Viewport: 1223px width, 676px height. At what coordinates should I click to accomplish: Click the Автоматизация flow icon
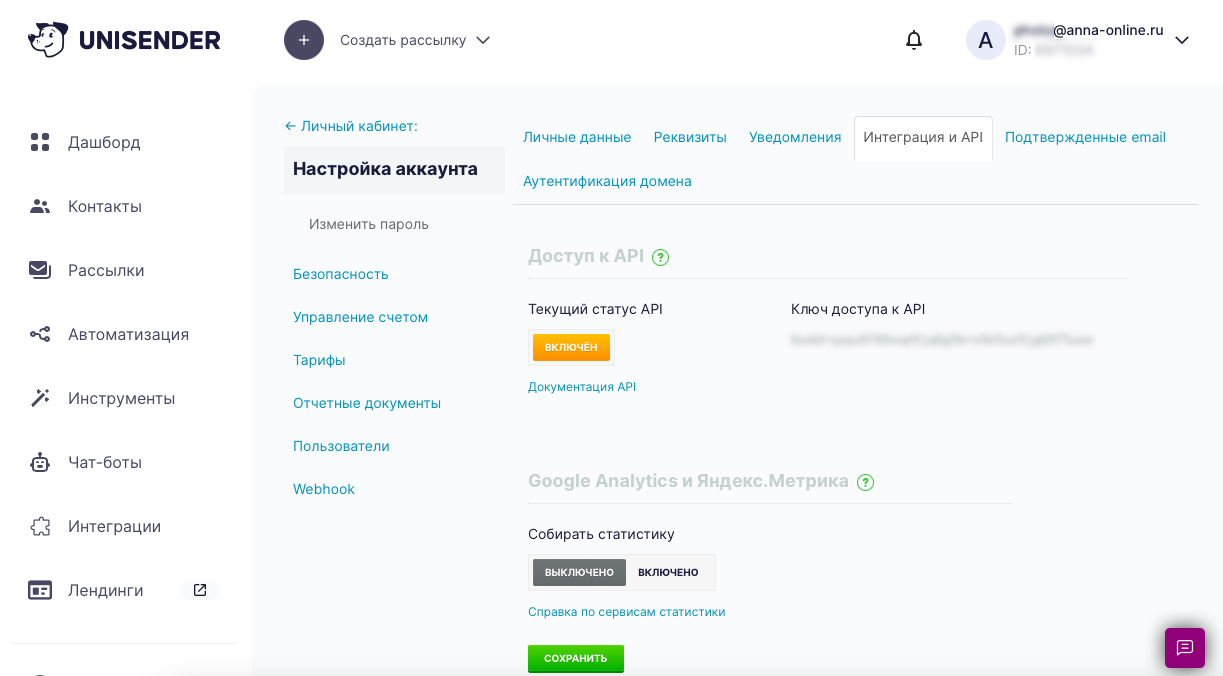point(40,334)
